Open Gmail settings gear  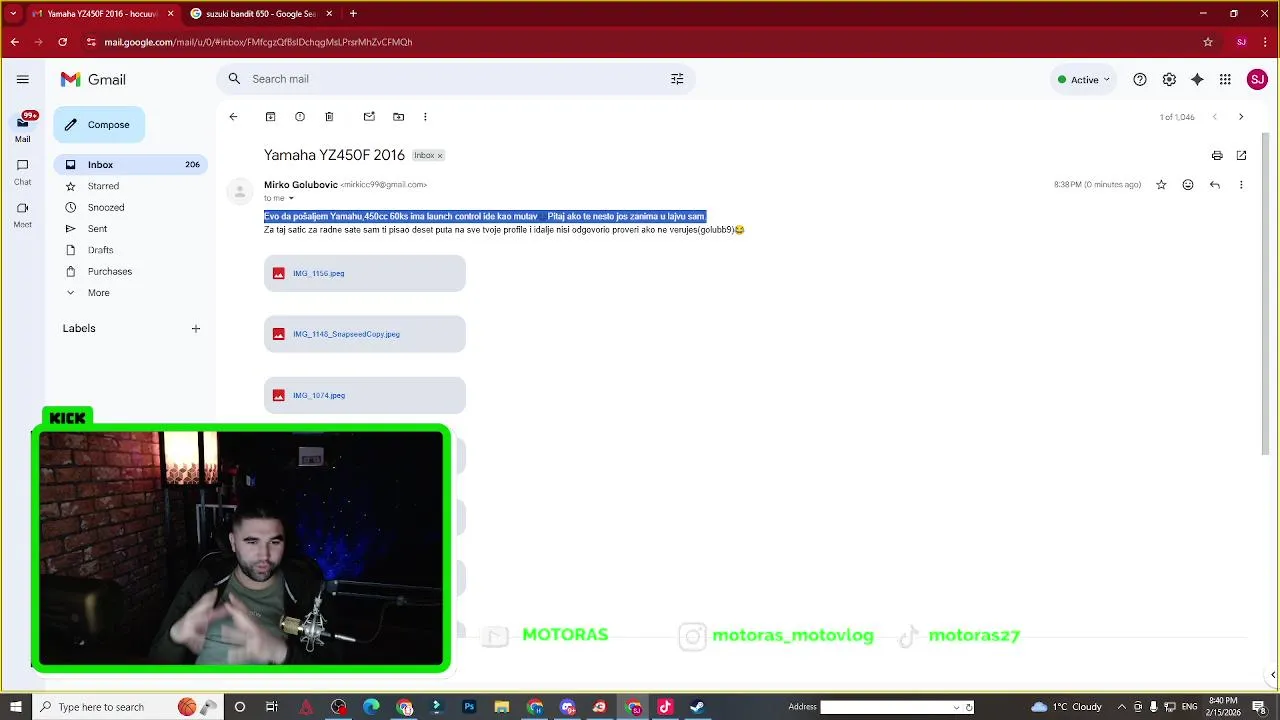[1169, 79]
